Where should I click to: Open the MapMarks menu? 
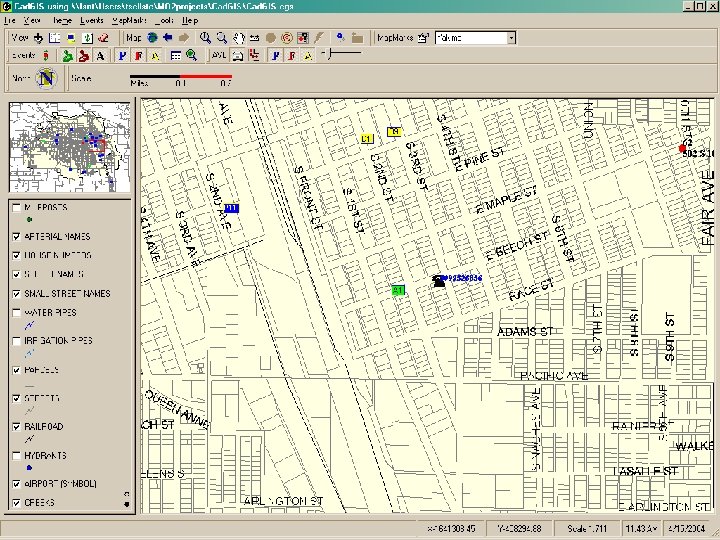tap(129, 20)
